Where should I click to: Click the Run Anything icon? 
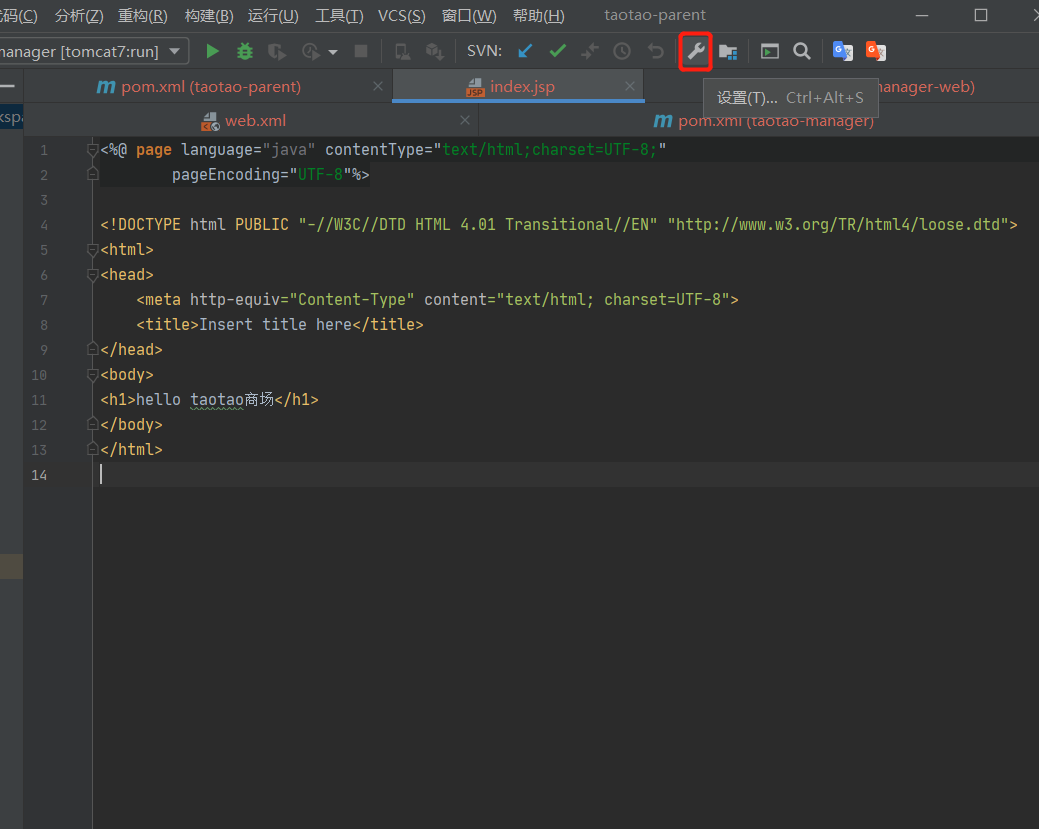tap(769, 51)
